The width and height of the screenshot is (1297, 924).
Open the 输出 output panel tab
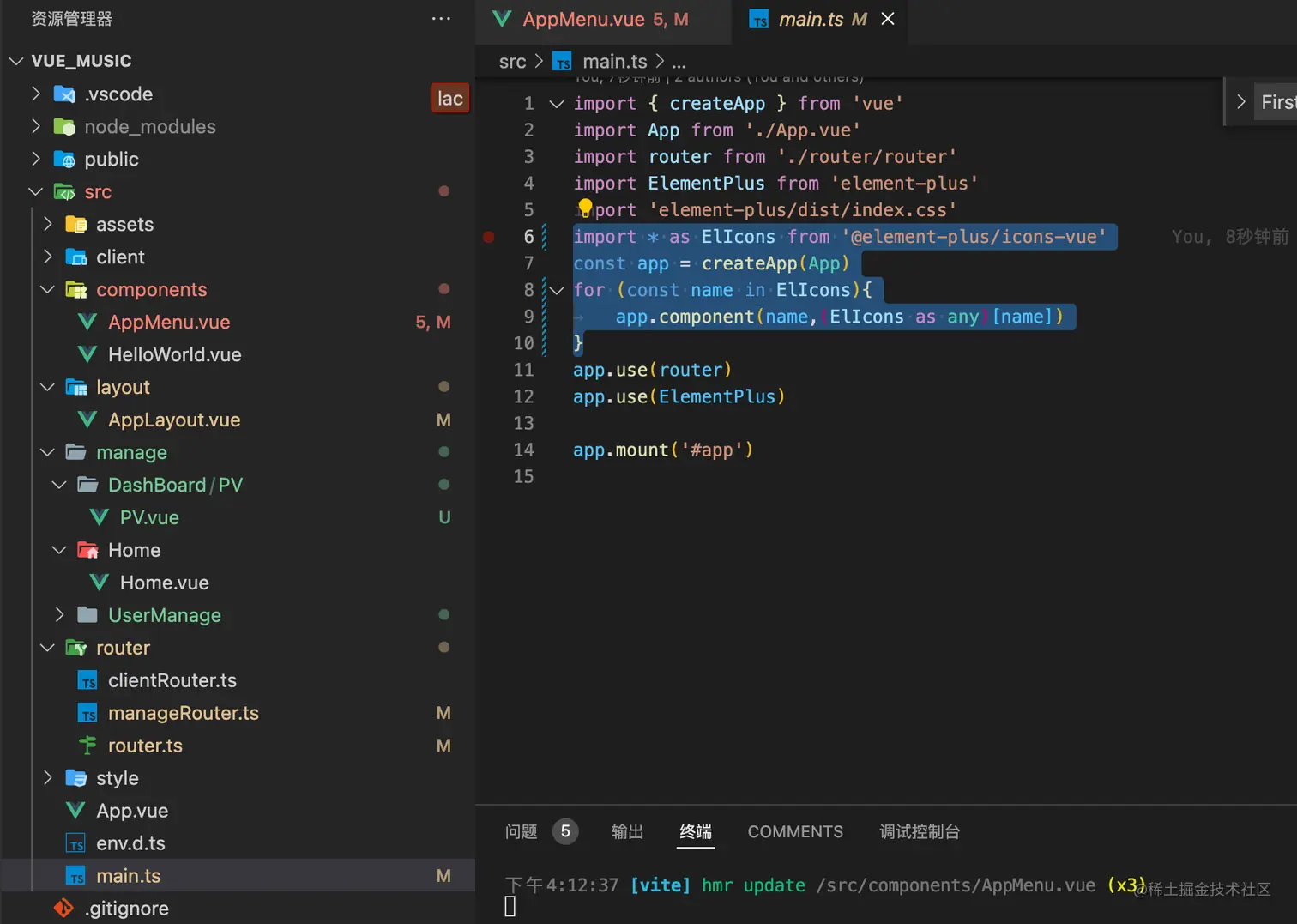[x=627, y=831]
